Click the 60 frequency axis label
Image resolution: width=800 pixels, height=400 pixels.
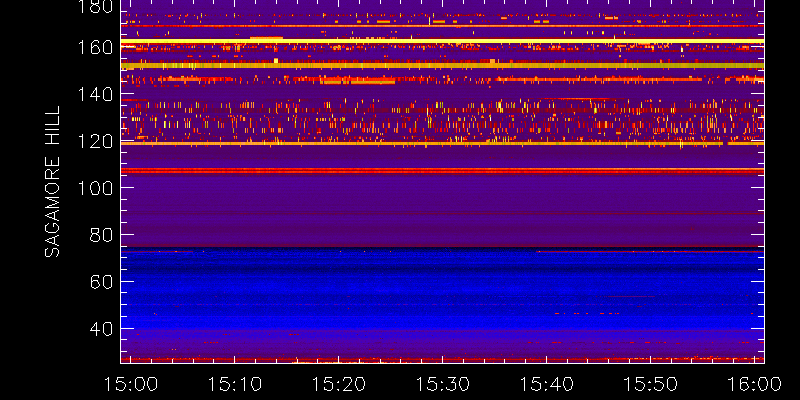tap(101, 282)
